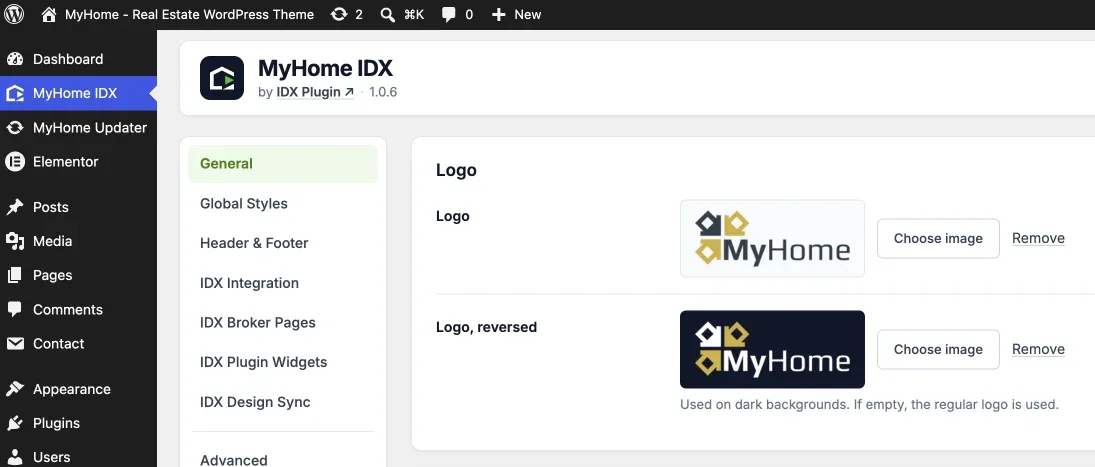Click the external link arrow by IDX Plugin
The width and height of the screenshot is (1095, 467).
click(349, 92)
